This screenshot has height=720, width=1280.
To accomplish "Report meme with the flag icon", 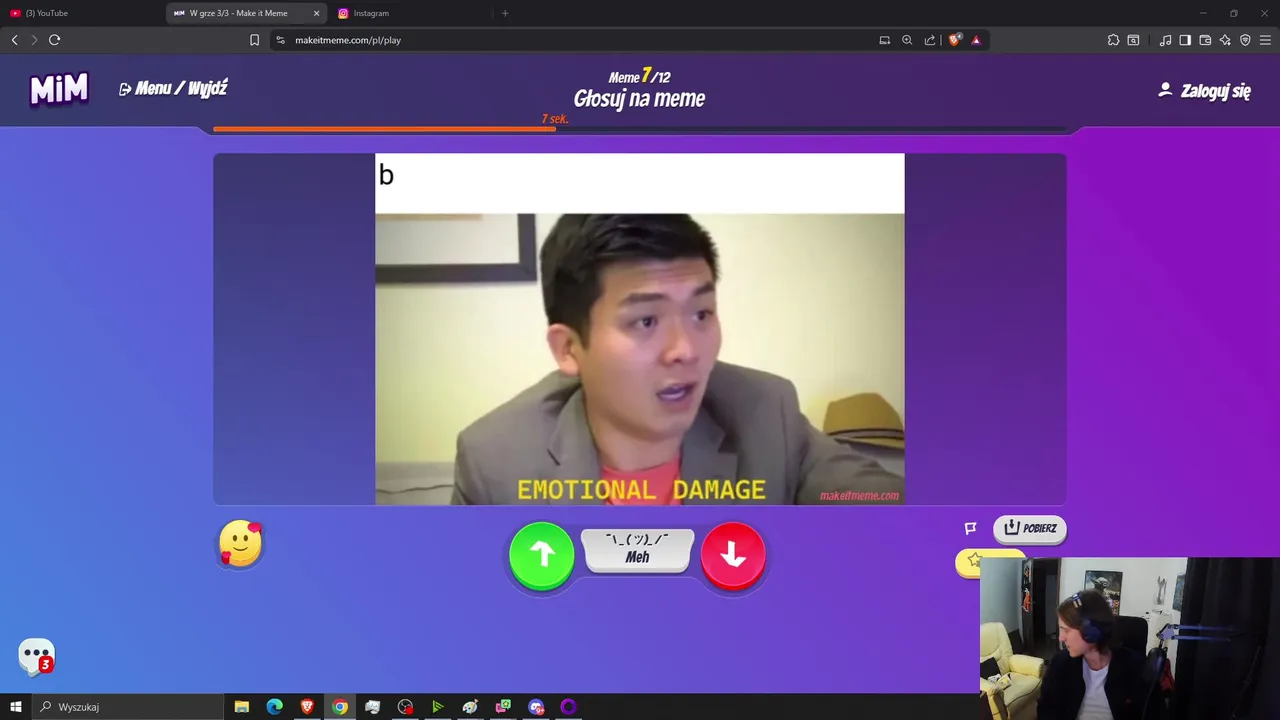I will pos(970,528).
